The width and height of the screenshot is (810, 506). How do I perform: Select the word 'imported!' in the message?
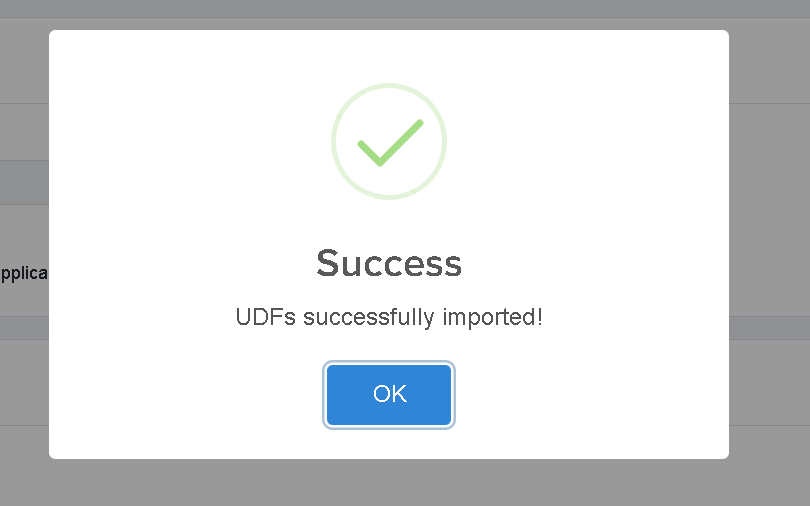[492, 317]
